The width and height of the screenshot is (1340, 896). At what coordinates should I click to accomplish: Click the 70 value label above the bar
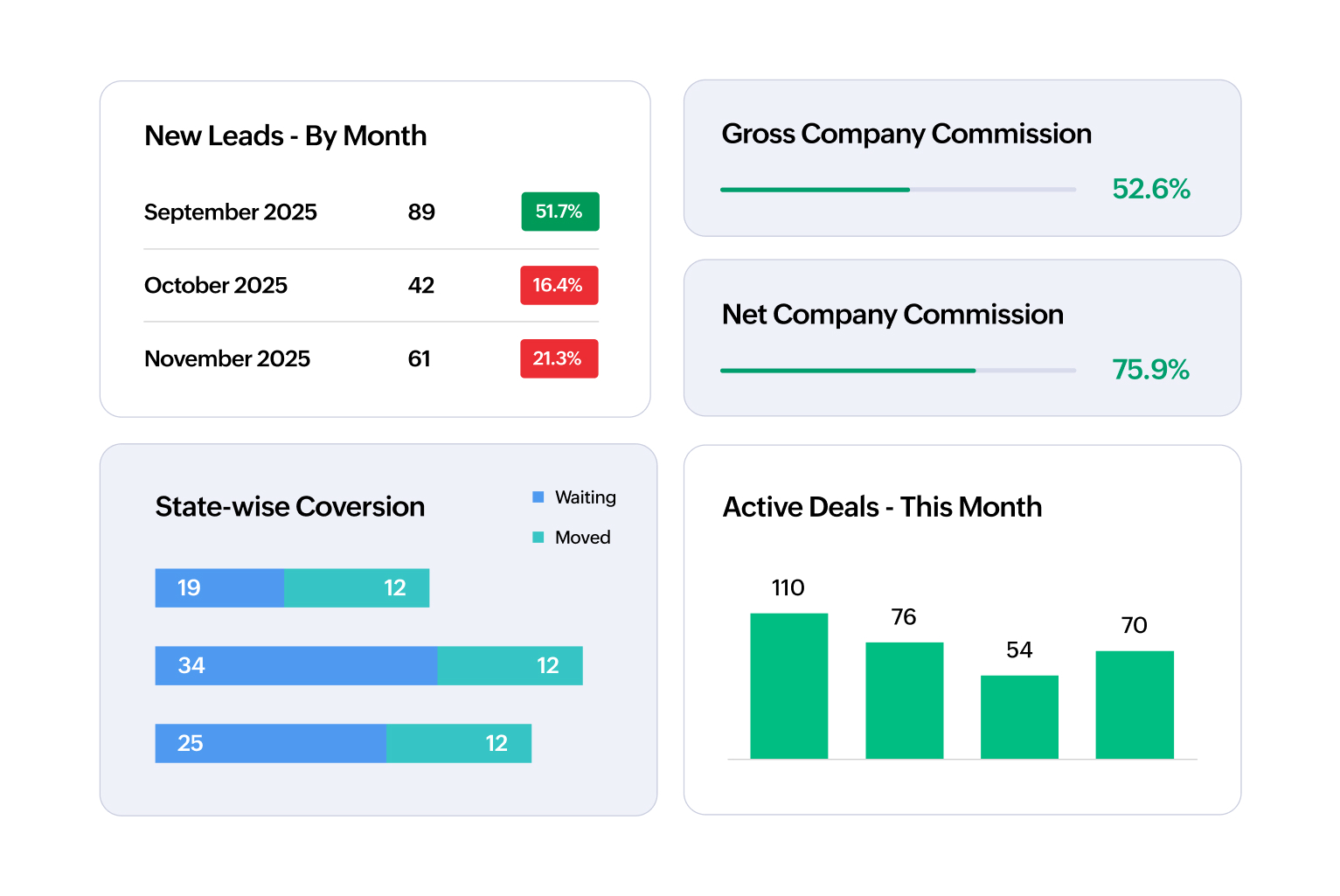click(x=1135, y=626)
